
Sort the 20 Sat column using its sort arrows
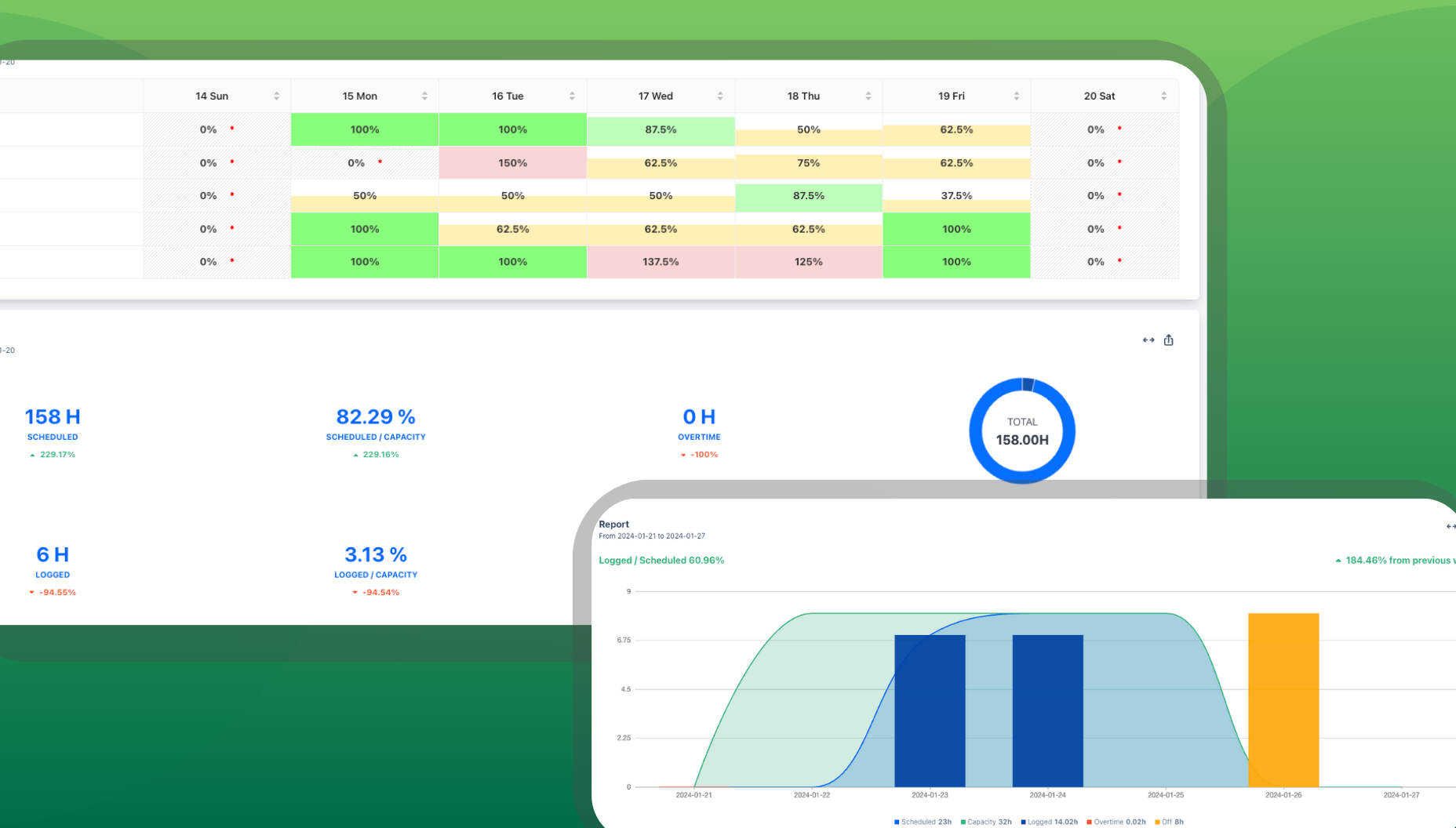(x=1164, y=96)
